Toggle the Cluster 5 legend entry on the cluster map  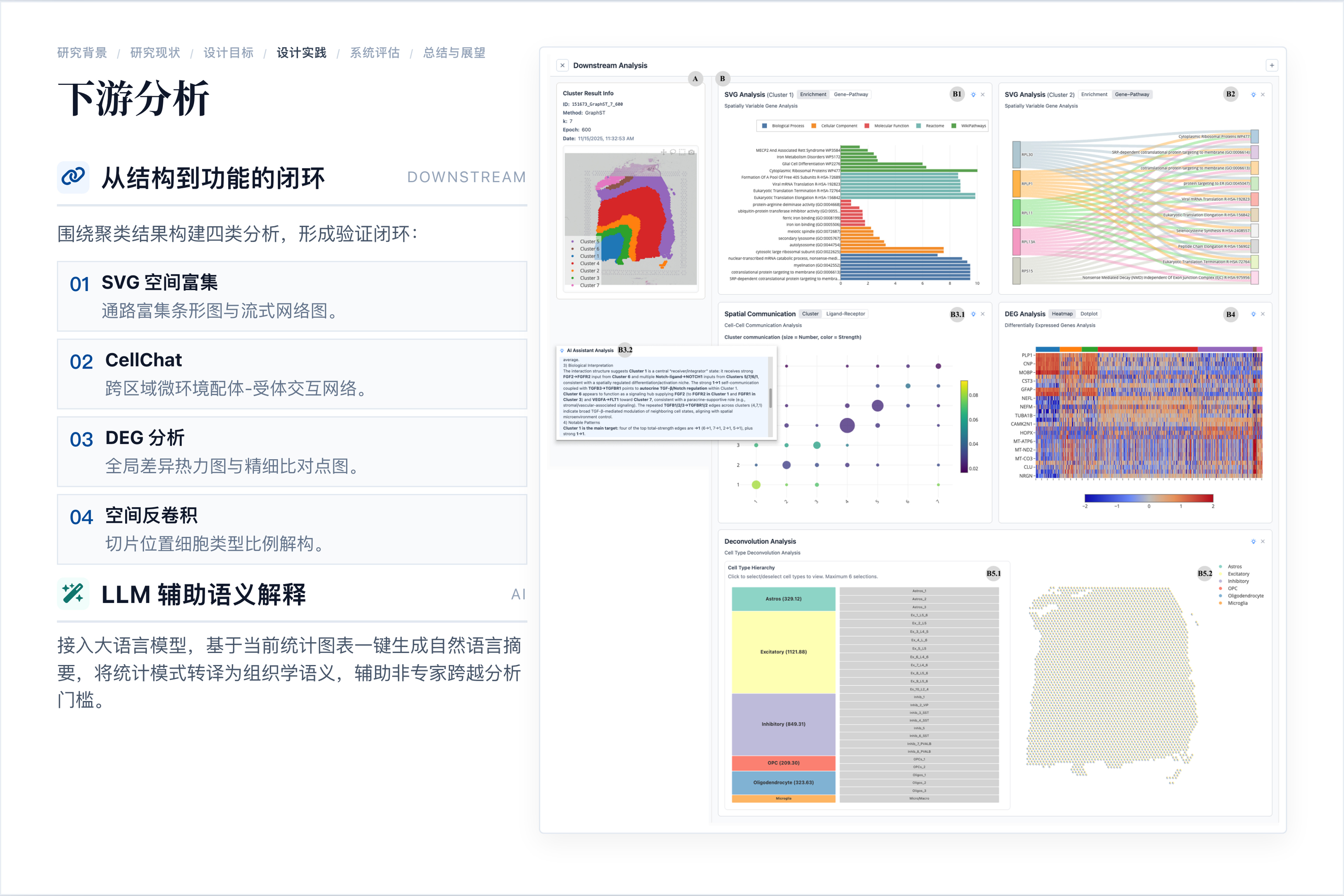coord(585,242)
